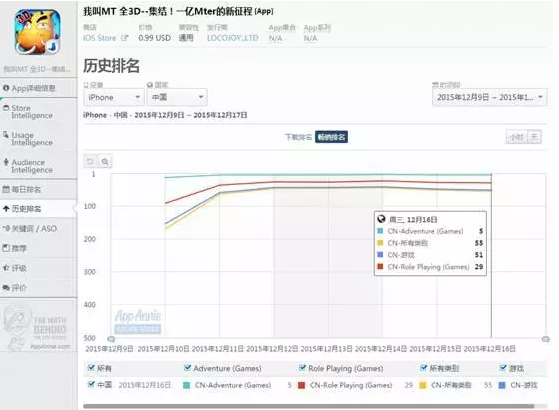Viewport: 559px width, 410px height.
Task: Click the CN-游戏 blue legend swatch
Action: pyautogui.click(x=502, y=385)
